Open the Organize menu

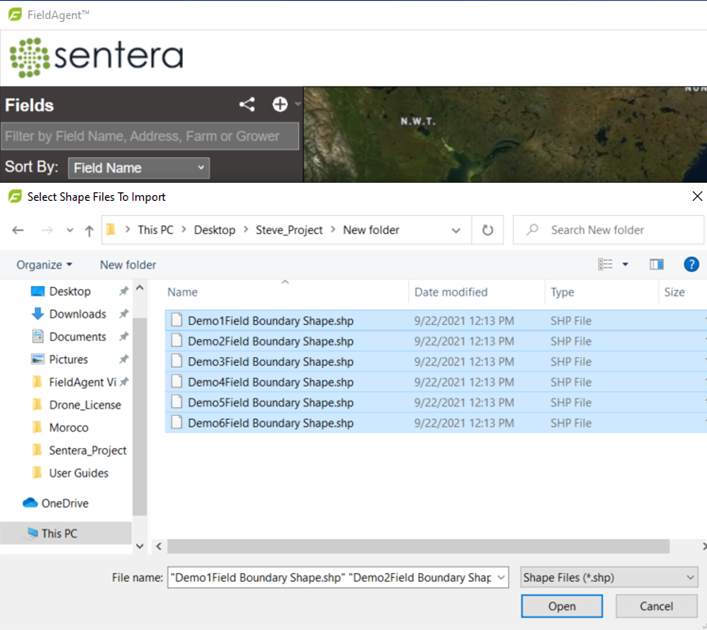tap(45, 265)
